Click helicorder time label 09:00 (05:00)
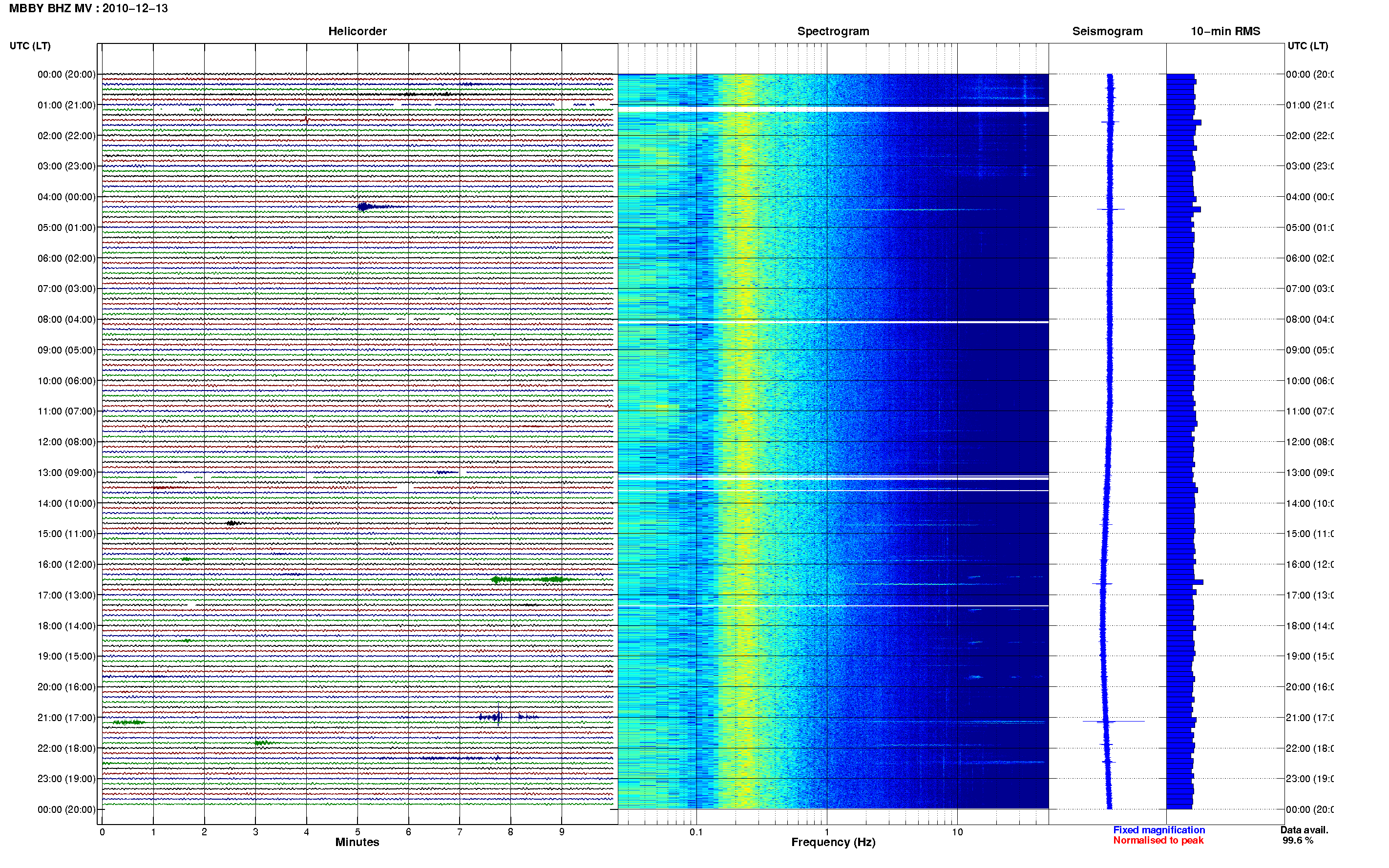1389x868 pixels. (66, 350)
